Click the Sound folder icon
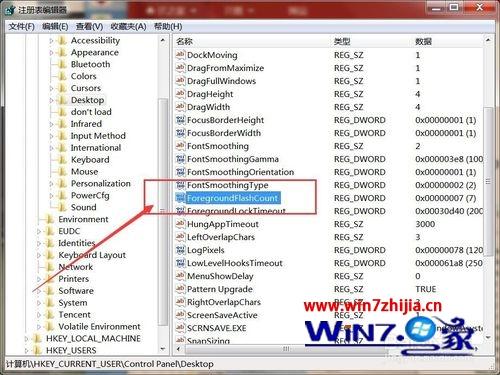This screenshot has width=500, height=375. pyautogui.click(x=62, y=207)
